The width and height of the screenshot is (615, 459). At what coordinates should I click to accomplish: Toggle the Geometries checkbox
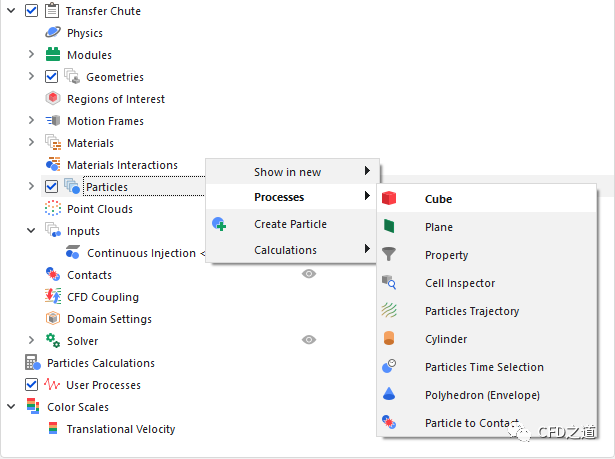(x=52, y=77)
